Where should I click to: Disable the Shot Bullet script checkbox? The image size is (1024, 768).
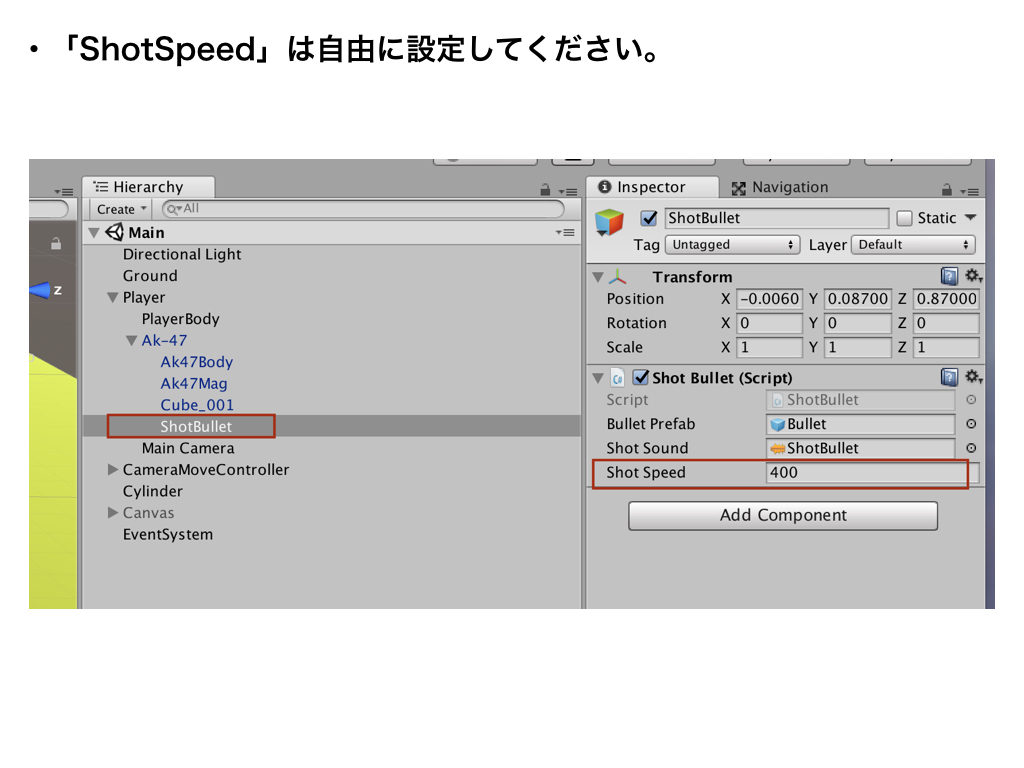(x=641, y=377)
